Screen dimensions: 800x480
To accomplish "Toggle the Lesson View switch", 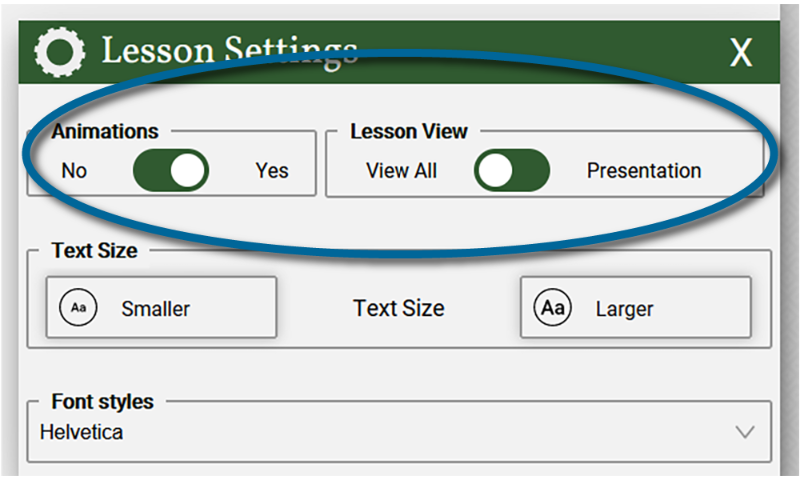I will [x=512, y=170].
